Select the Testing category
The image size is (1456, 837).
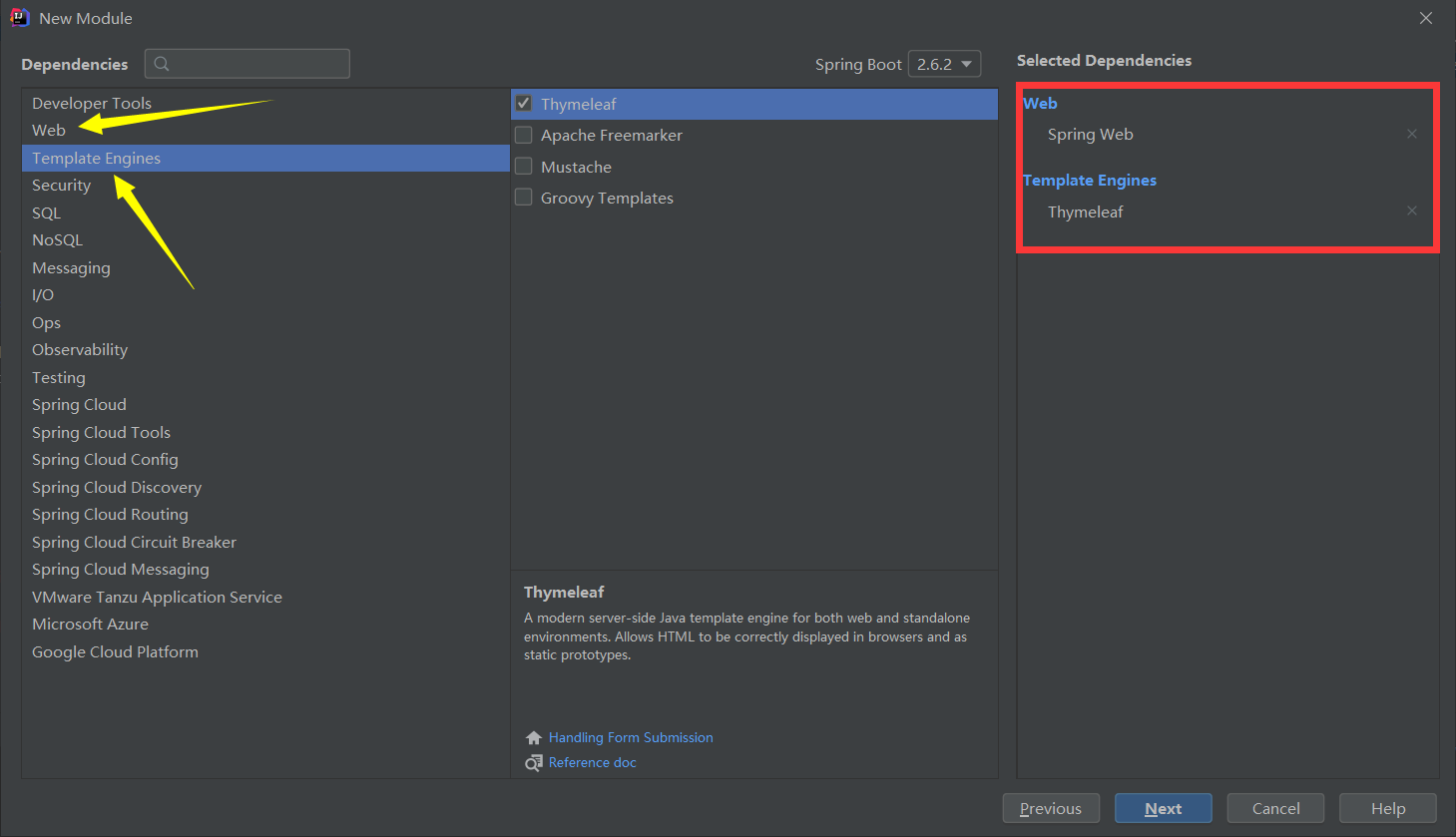click(x=265, y=377)
